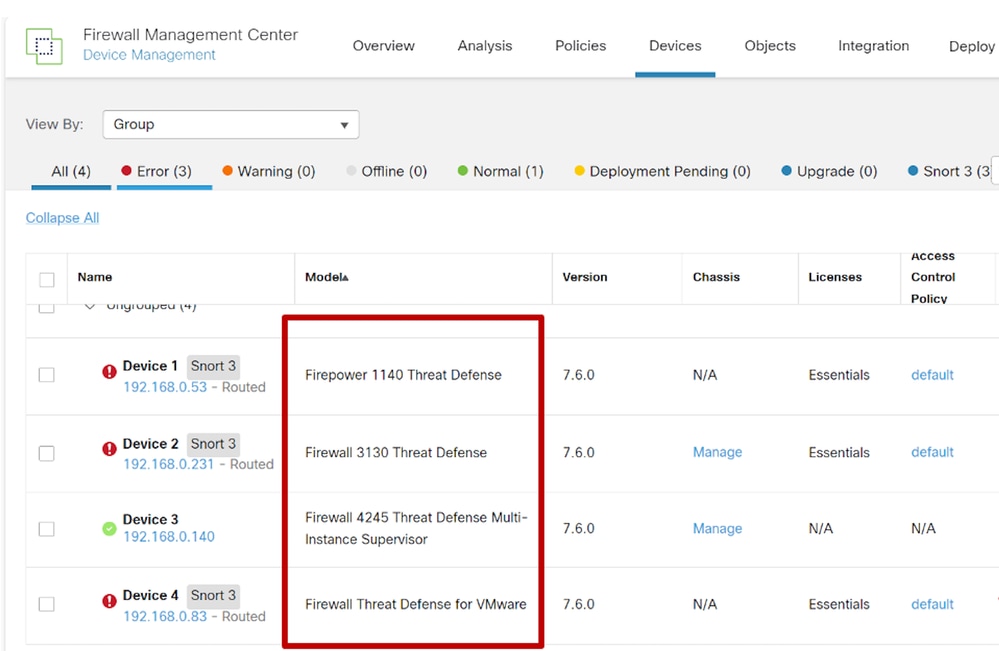Click the Snort 3 badge on Device 1
999x651 pixels.
tap(213, 366)
